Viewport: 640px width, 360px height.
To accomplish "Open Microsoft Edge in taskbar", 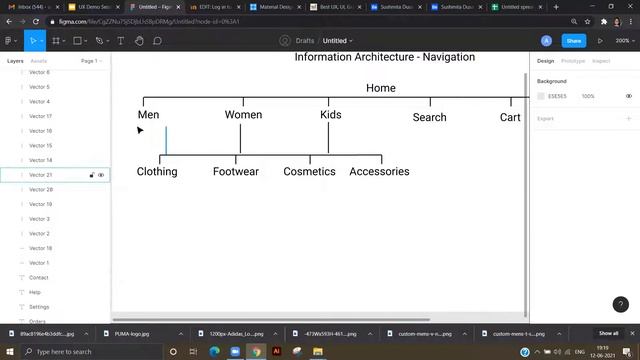I will 214,351.
